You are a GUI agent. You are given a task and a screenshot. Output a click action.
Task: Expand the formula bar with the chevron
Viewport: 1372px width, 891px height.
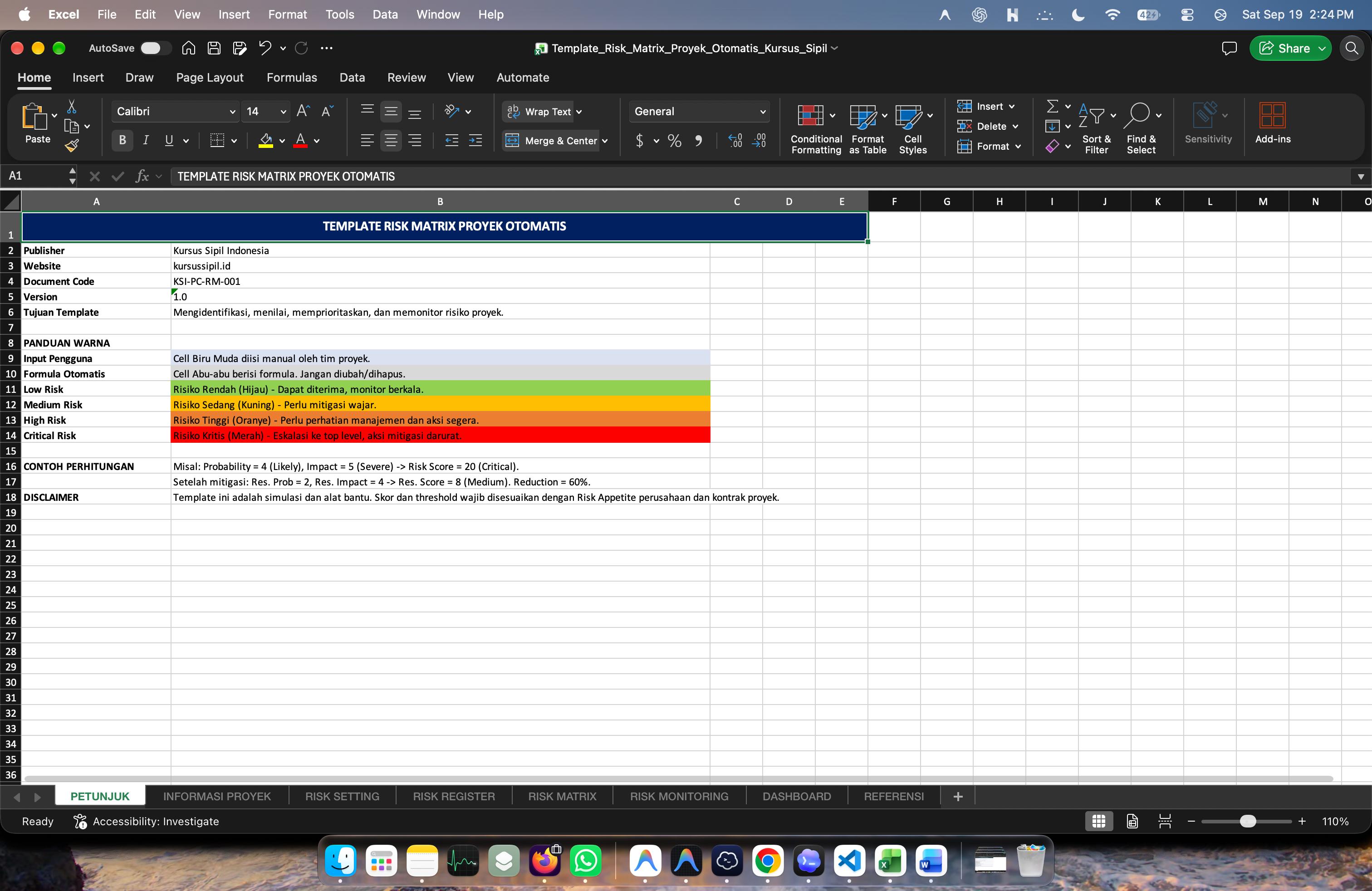pyautogui.click(x=1361, y=176)
